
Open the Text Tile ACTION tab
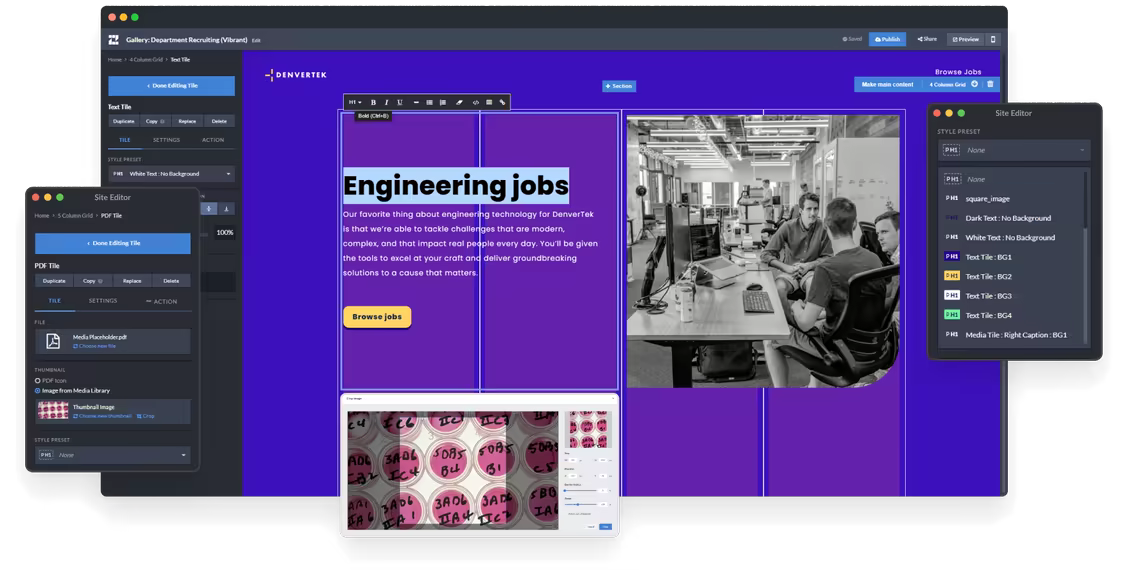click(x=213, y=140)
